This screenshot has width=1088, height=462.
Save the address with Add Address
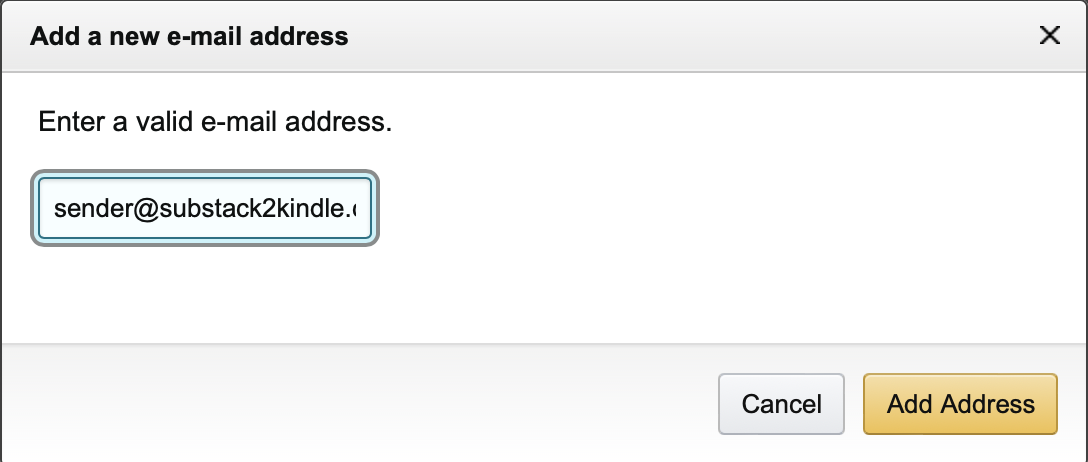pos(960,404)
